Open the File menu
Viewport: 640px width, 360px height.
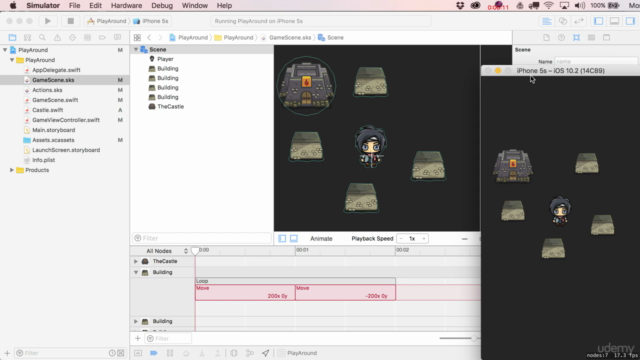(x=74, y=5)
